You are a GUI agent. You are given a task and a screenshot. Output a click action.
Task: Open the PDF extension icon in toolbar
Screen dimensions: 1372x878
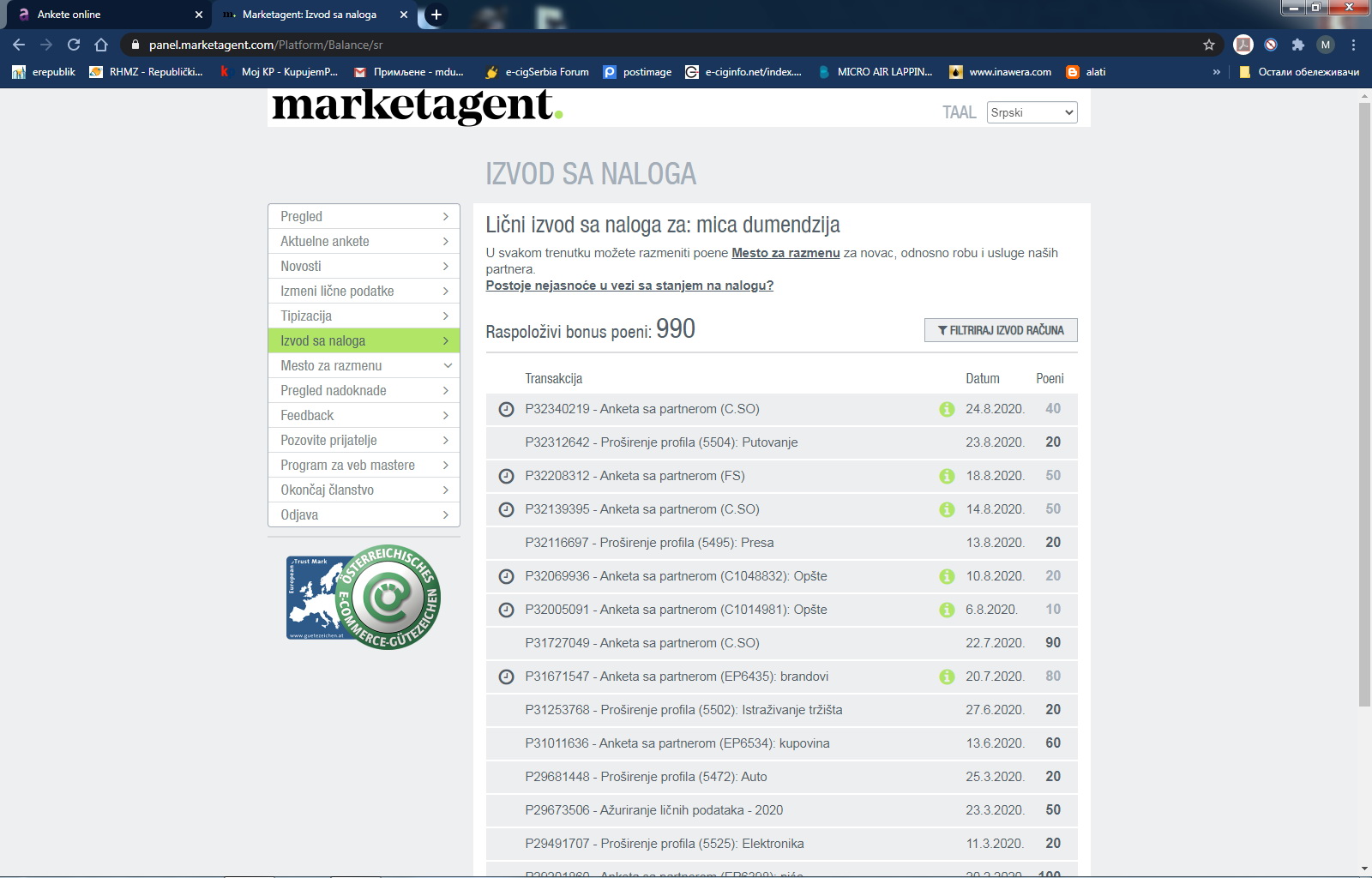point(1243,45)
